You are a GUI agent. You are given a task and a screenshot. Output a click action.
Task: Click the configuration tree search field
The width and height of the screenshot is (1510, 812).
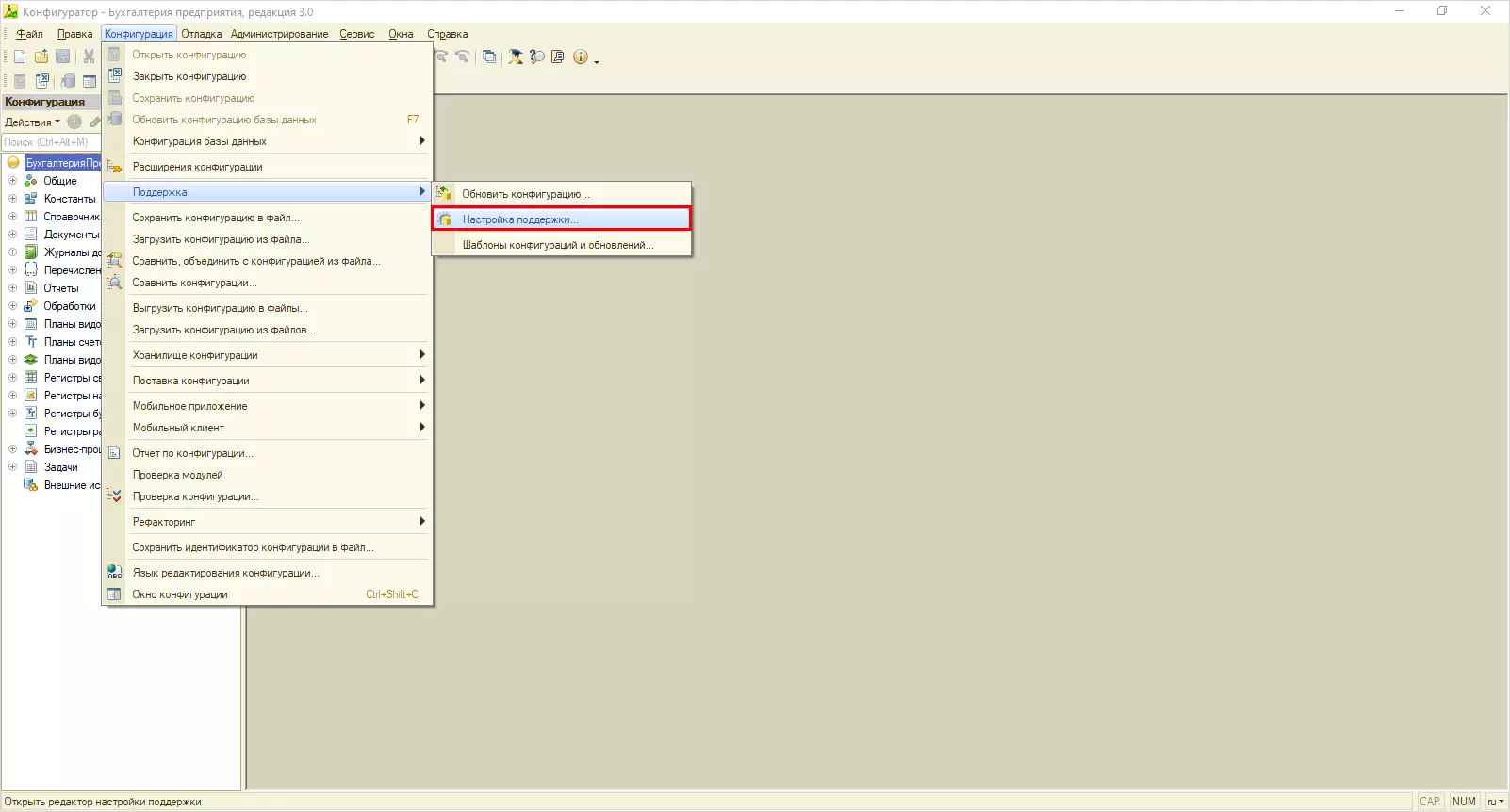[51, 142]
